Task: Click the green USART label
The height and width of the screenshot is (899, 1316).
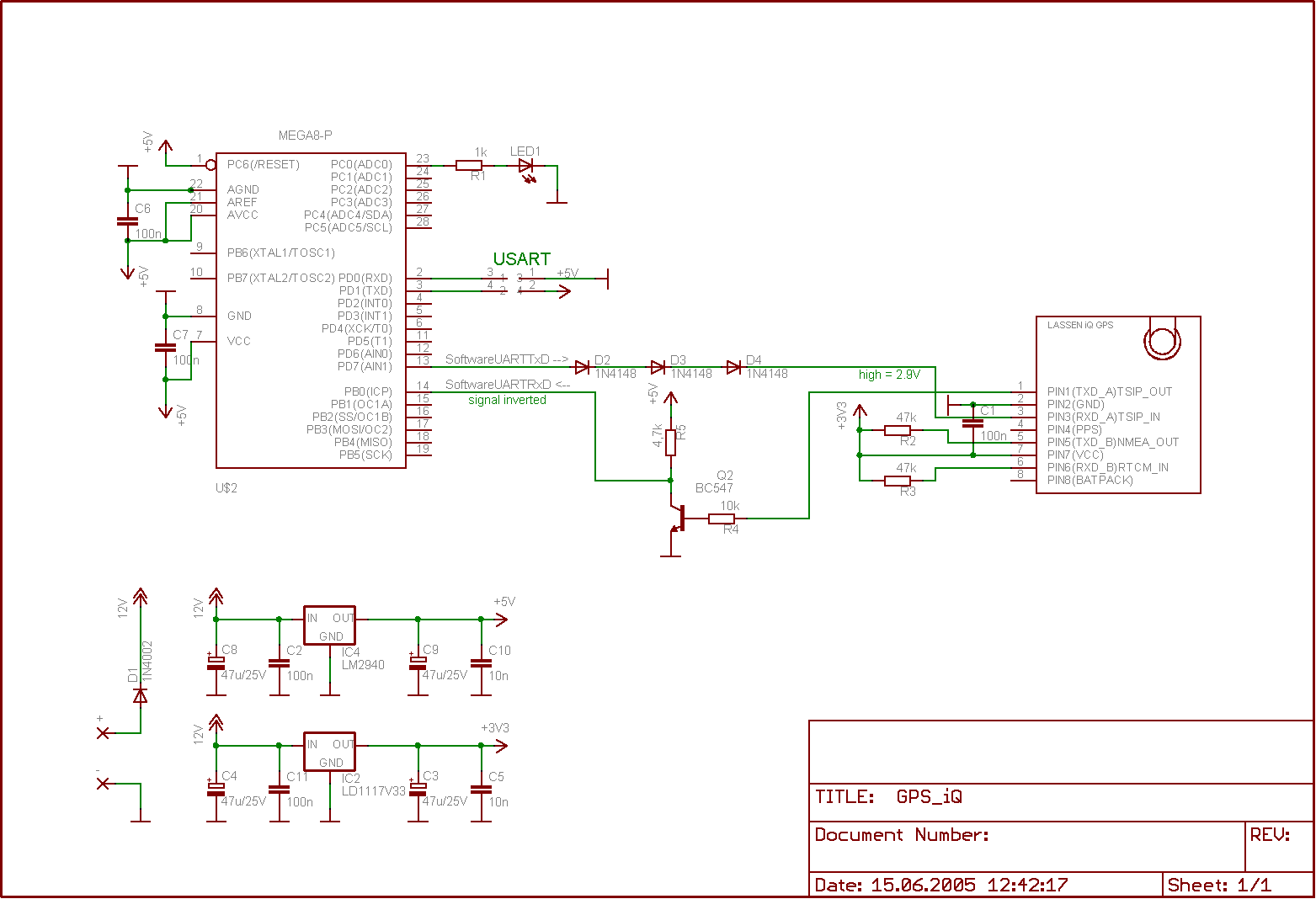Action: [x=522, y=259]
